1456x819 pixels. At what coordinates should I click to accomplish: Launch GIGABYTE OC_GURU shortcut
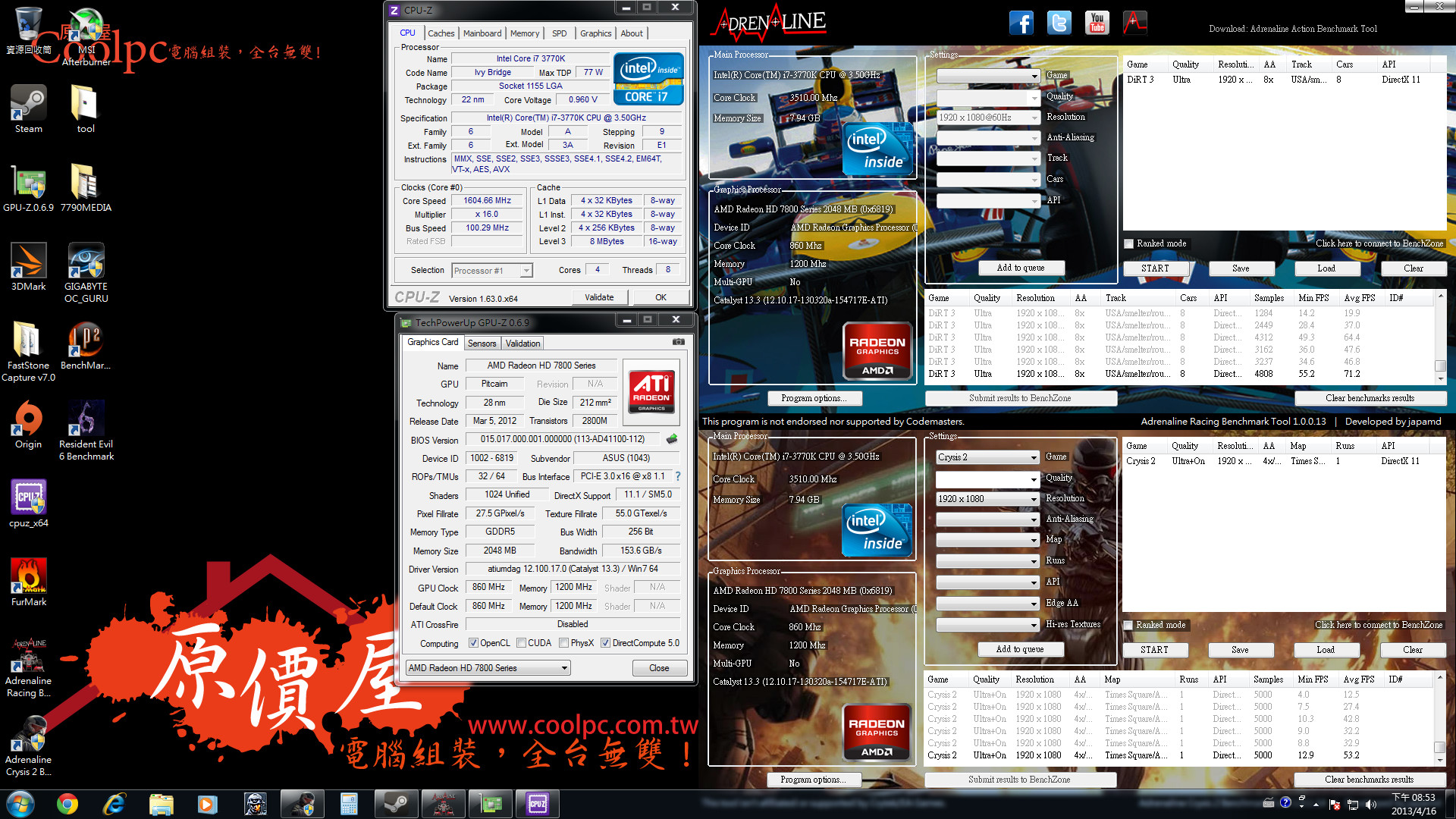click(86, 271)
